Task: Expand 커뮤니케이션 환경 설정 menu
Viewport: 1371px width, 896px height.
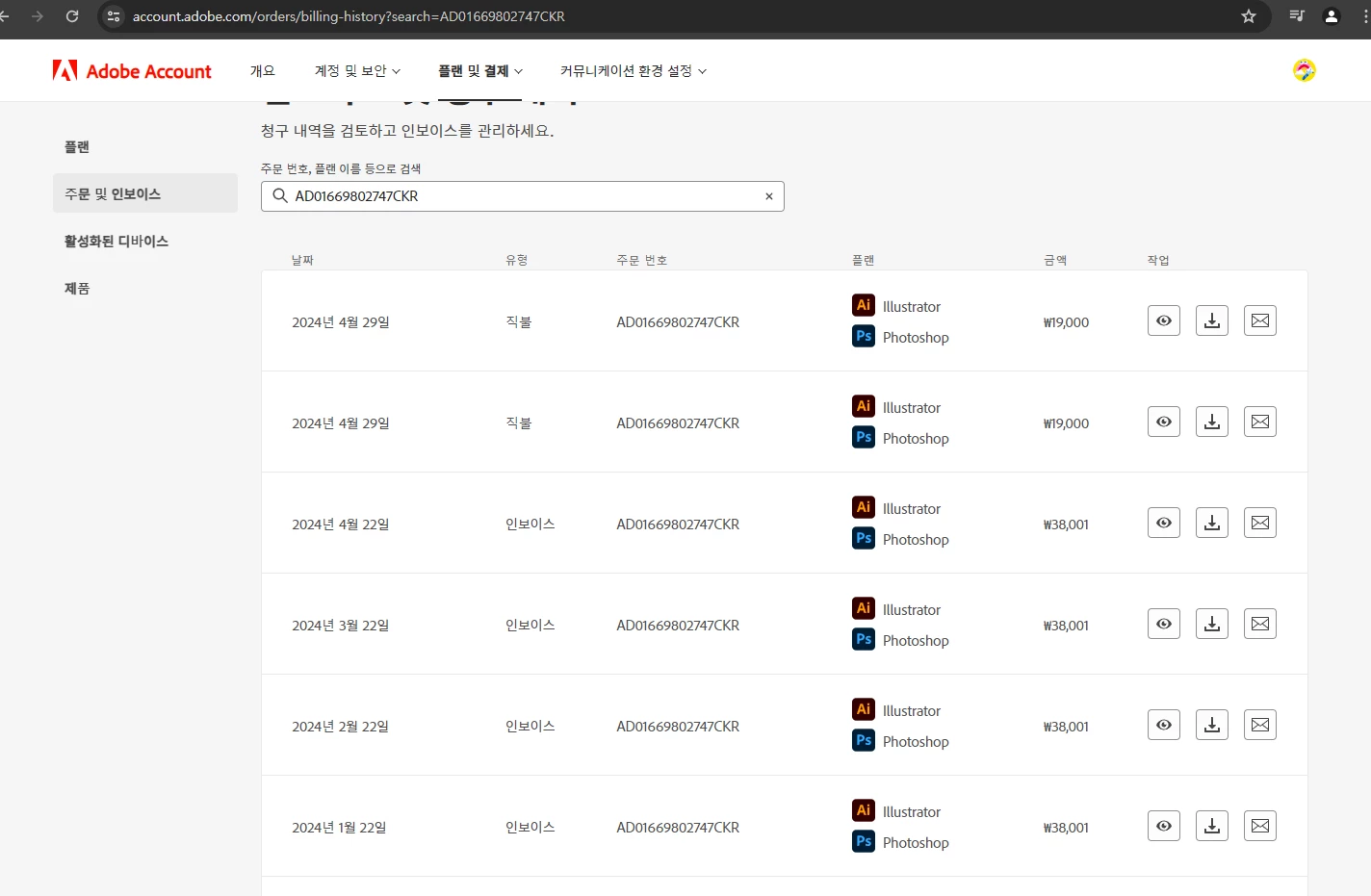Action: point(634,71)
